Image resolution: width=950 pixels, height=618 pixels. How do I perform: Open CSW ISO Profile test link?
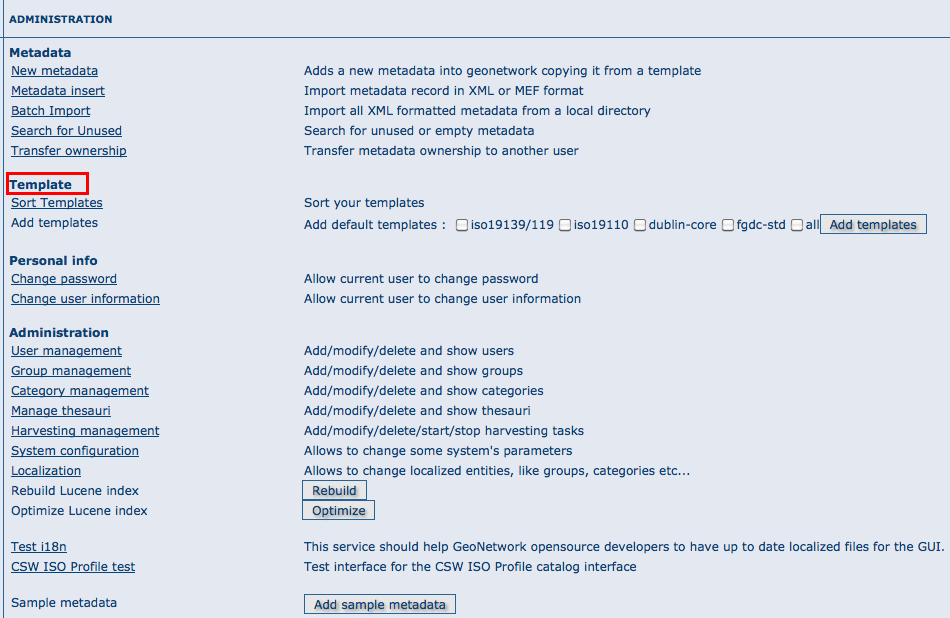pyautogui.click(x=73, y=566)
